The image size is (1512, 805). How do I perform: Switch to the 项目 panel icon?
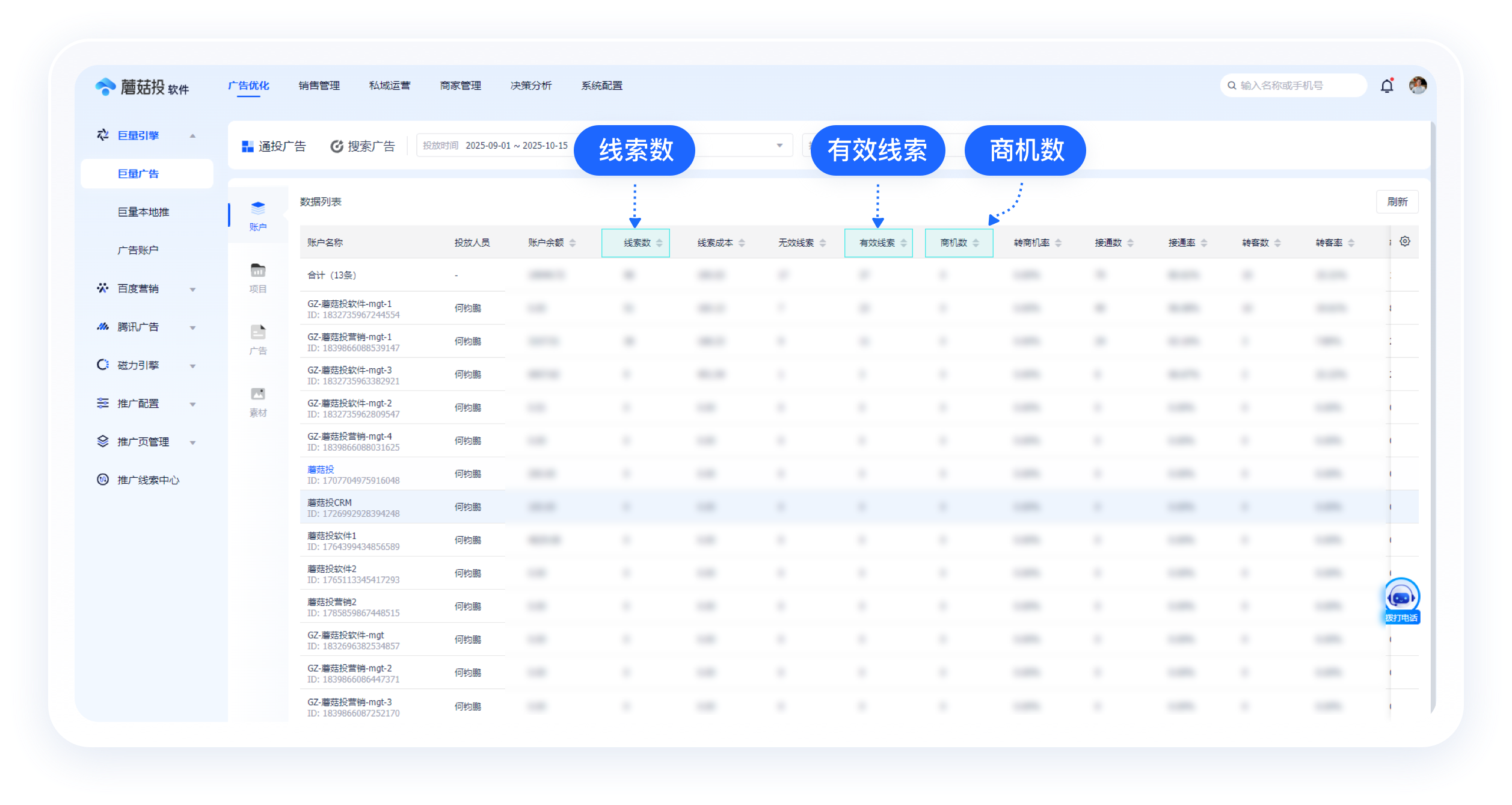pos(258,274)
